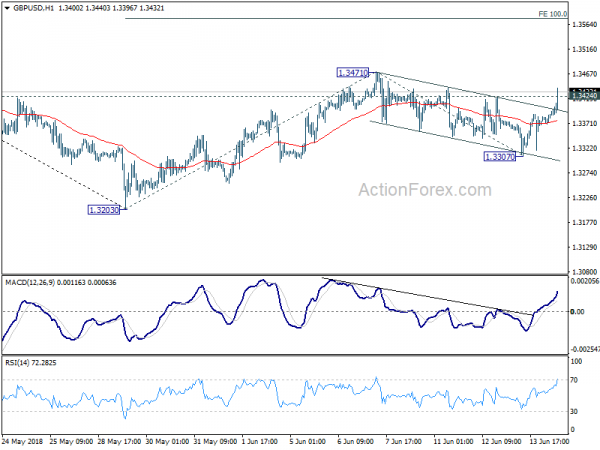Select the 1.32030 price label

tap(104, 210)
